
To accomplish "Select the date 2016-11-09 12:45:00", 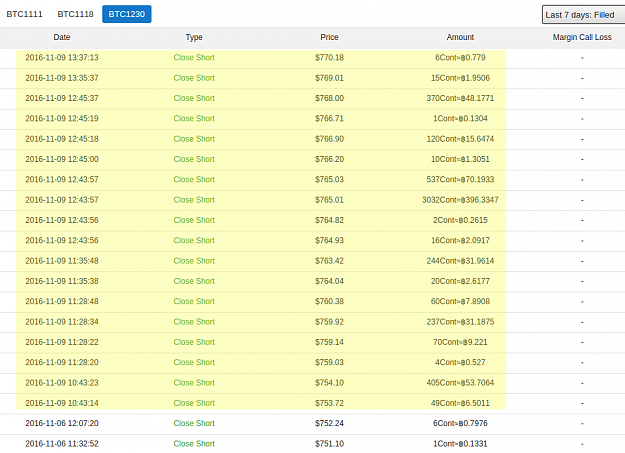I will 62,159.
